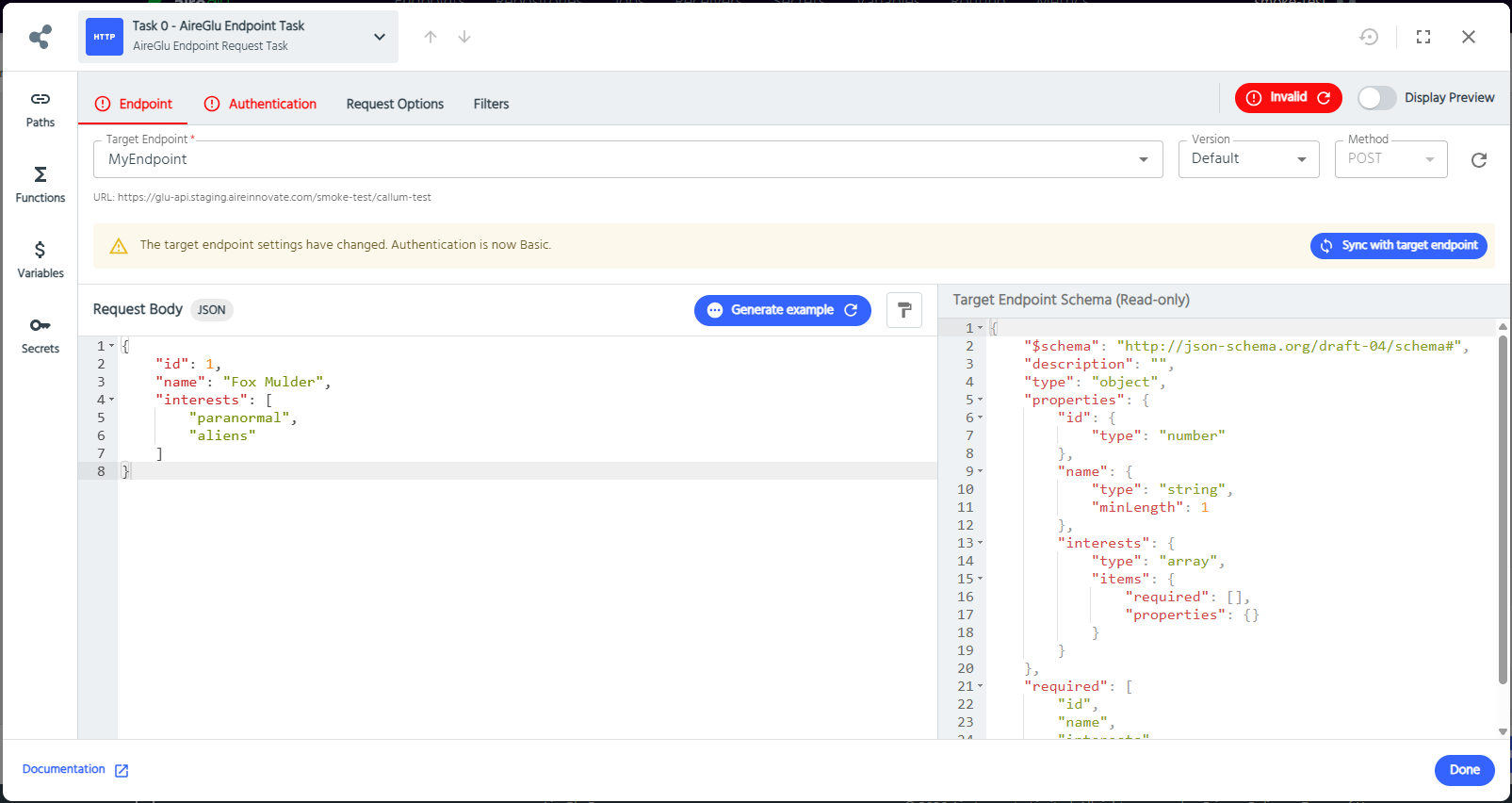
Task: Open the Variables sidebar panel
Action: point(40,260)
